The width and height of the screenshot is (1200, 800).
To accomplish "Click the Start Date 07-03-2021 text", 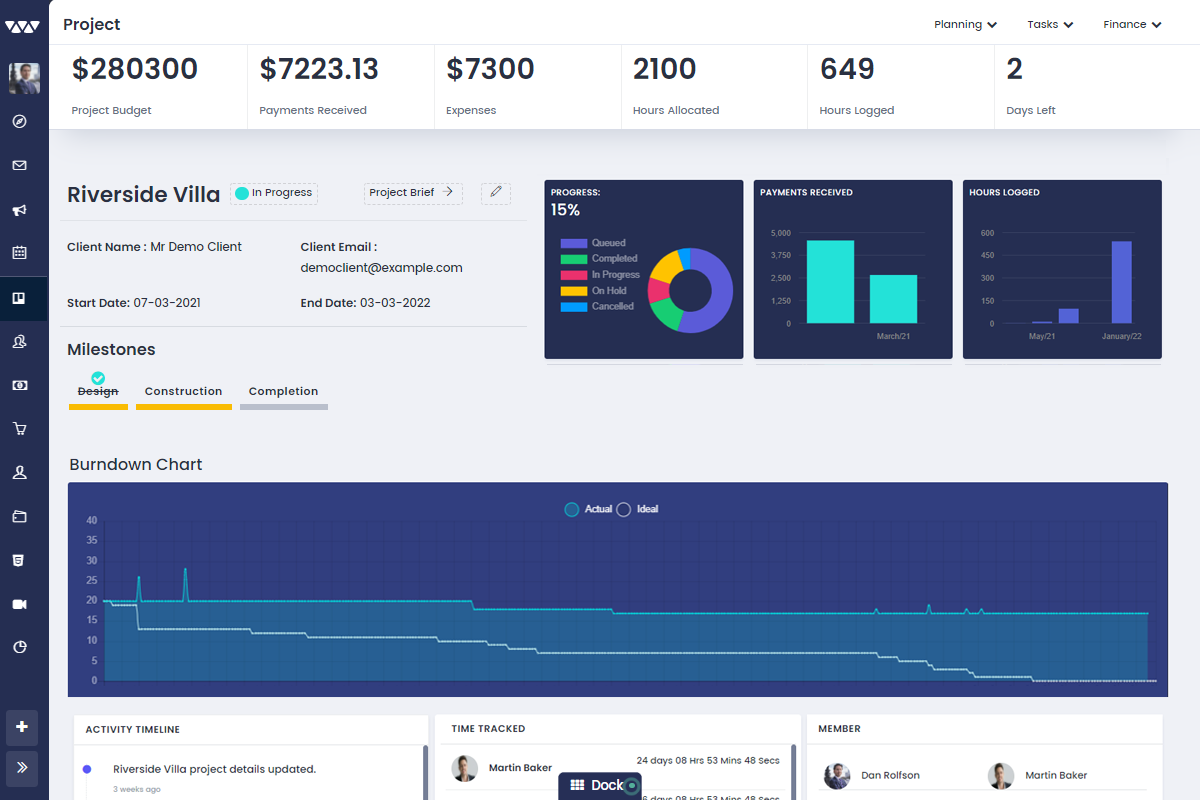I will click(x=134, y=303).
